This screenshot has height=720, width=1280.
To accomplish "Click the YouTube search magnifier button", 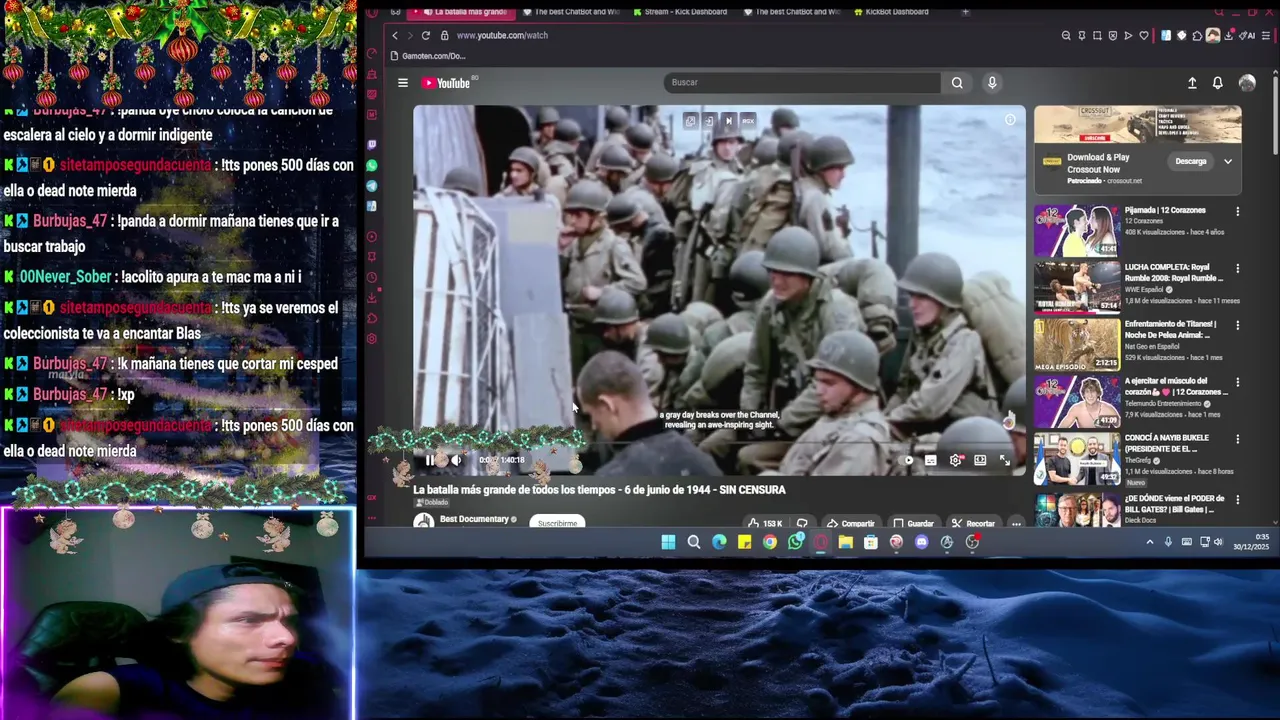I will (x=957, y=83).
